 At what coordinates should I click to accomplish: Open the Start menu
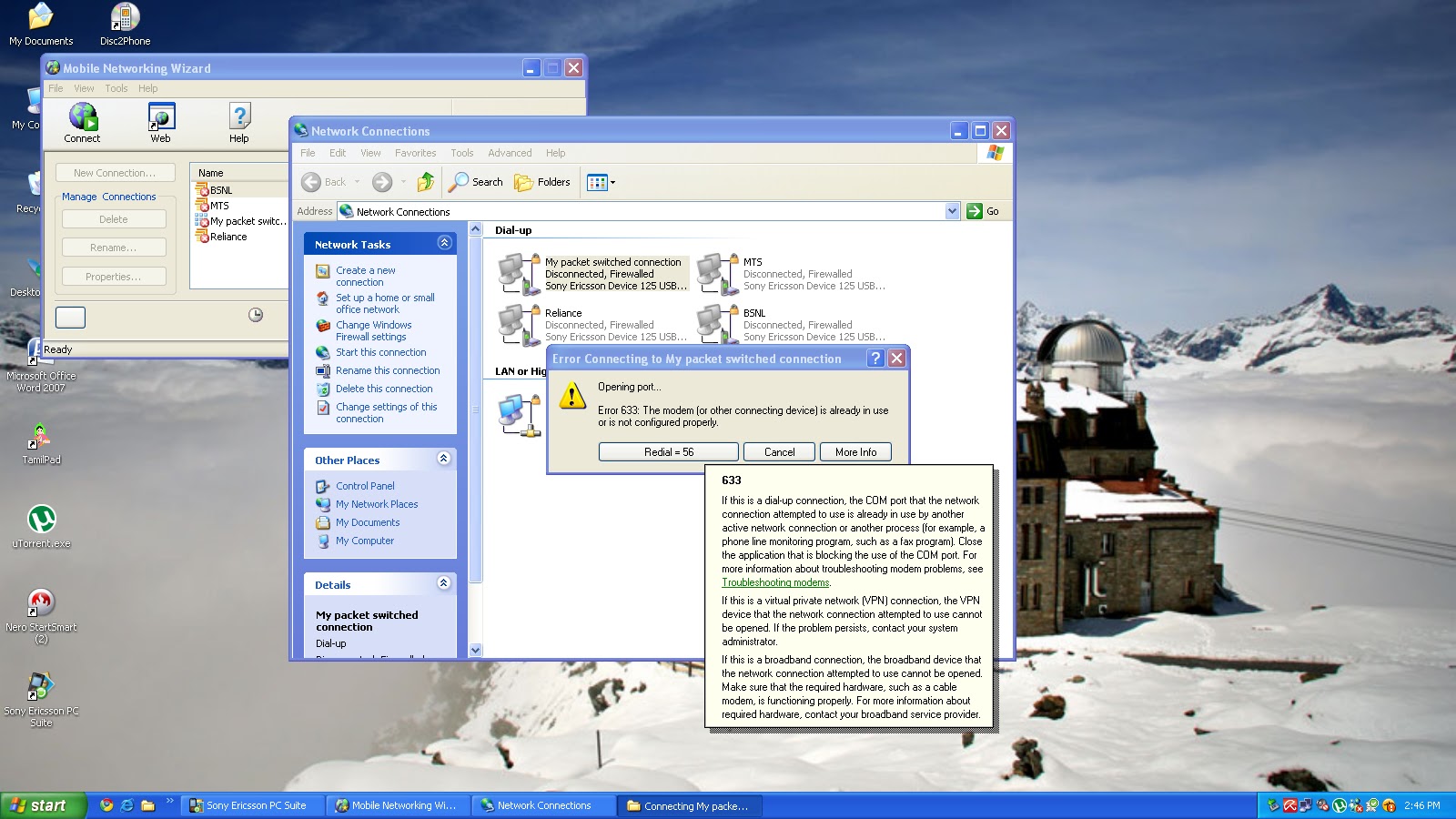pos(43,805)
